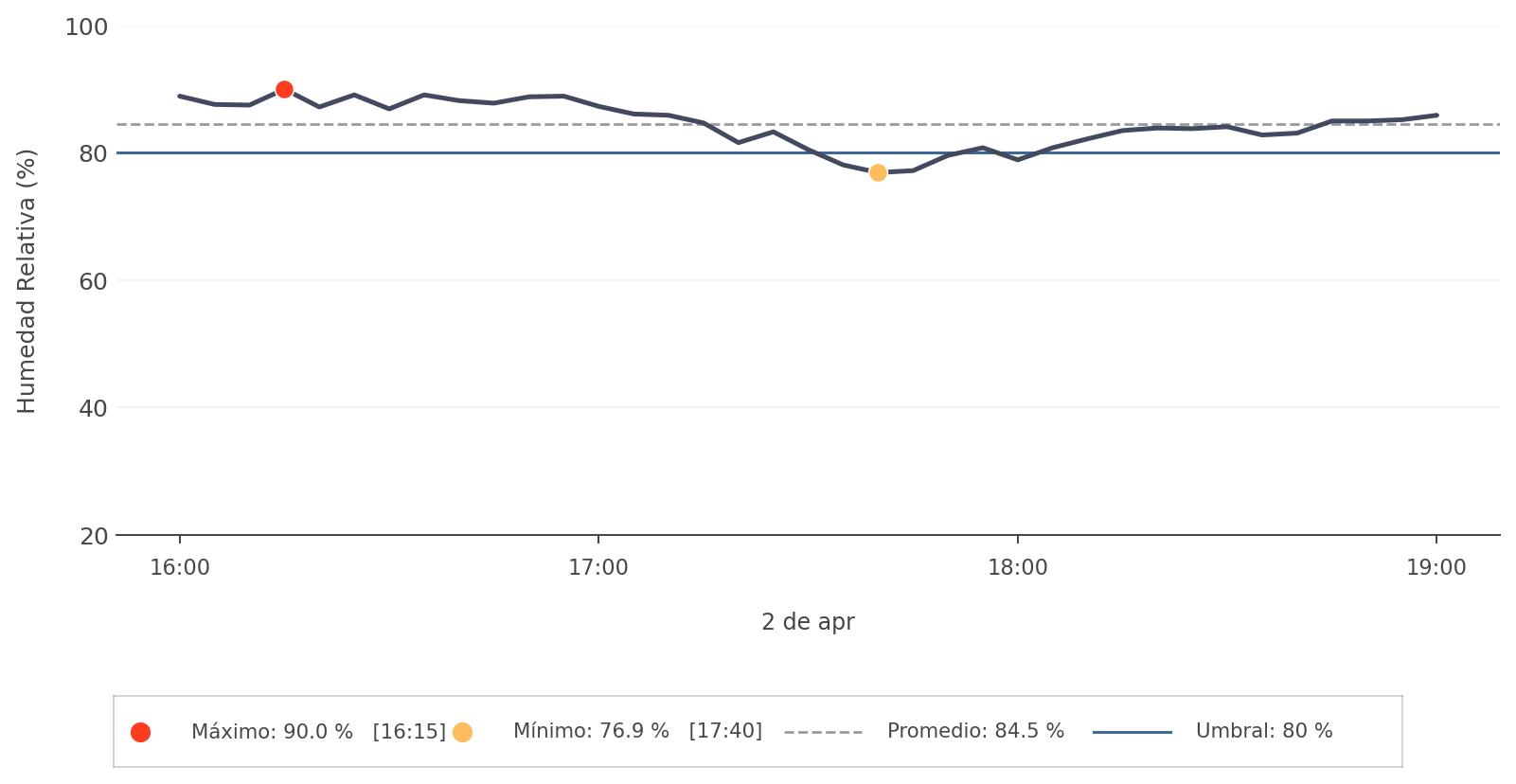Screen dimensions: 1516x784
Task: Click the red Máximo dot in the legend
Action: [140, 732]
